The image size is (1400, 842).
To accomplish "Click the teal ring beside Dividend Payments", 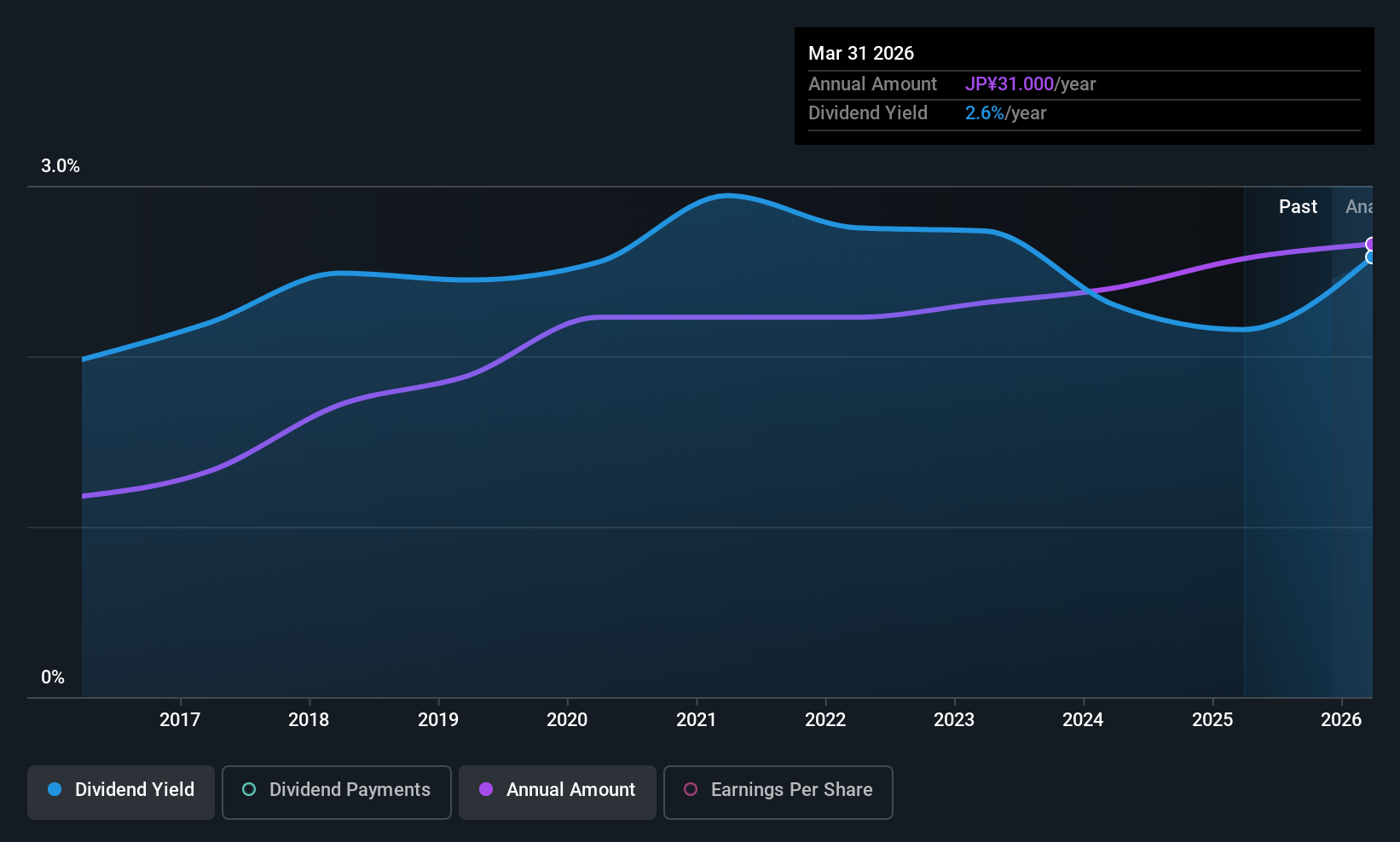I will [249, 790].
